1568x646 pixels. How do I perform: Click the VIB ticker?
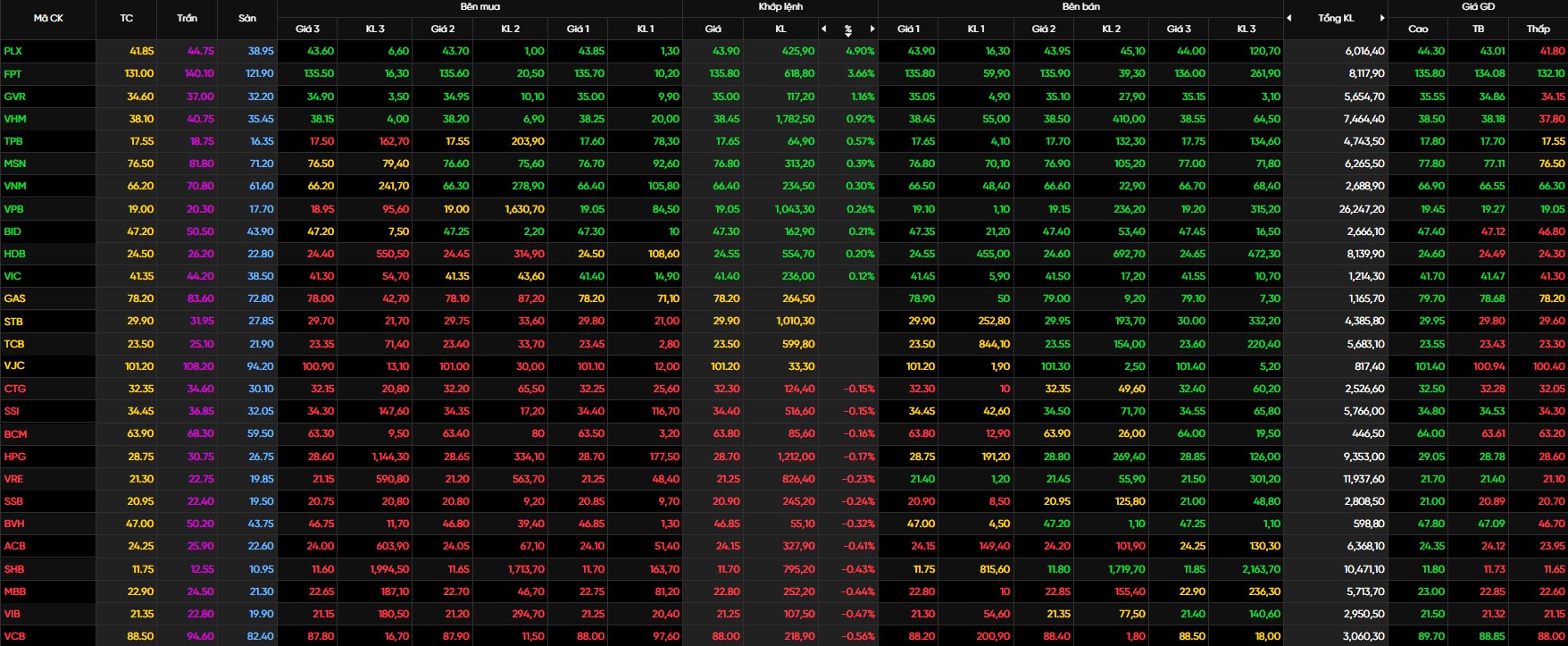(13, 614)
